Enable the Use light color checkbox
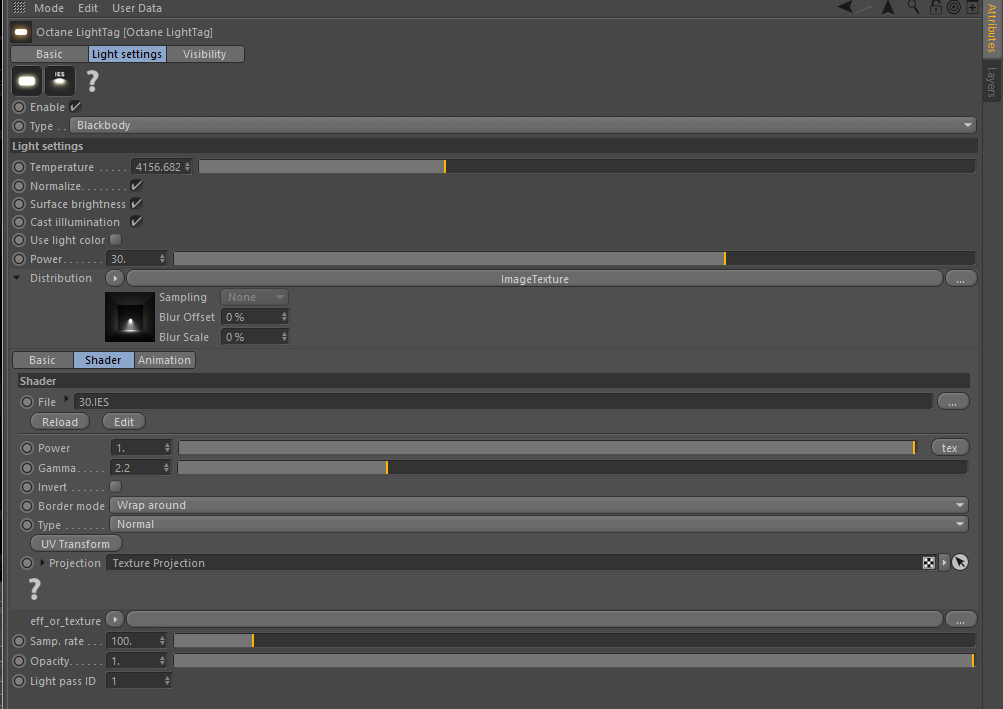 point(116,239)
